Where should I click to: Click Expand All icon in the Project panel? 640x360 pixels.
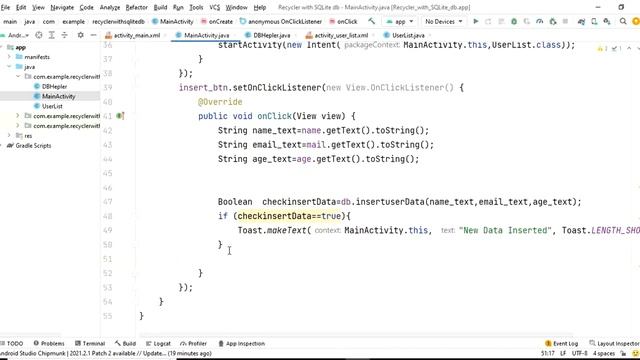pos(52,35)
